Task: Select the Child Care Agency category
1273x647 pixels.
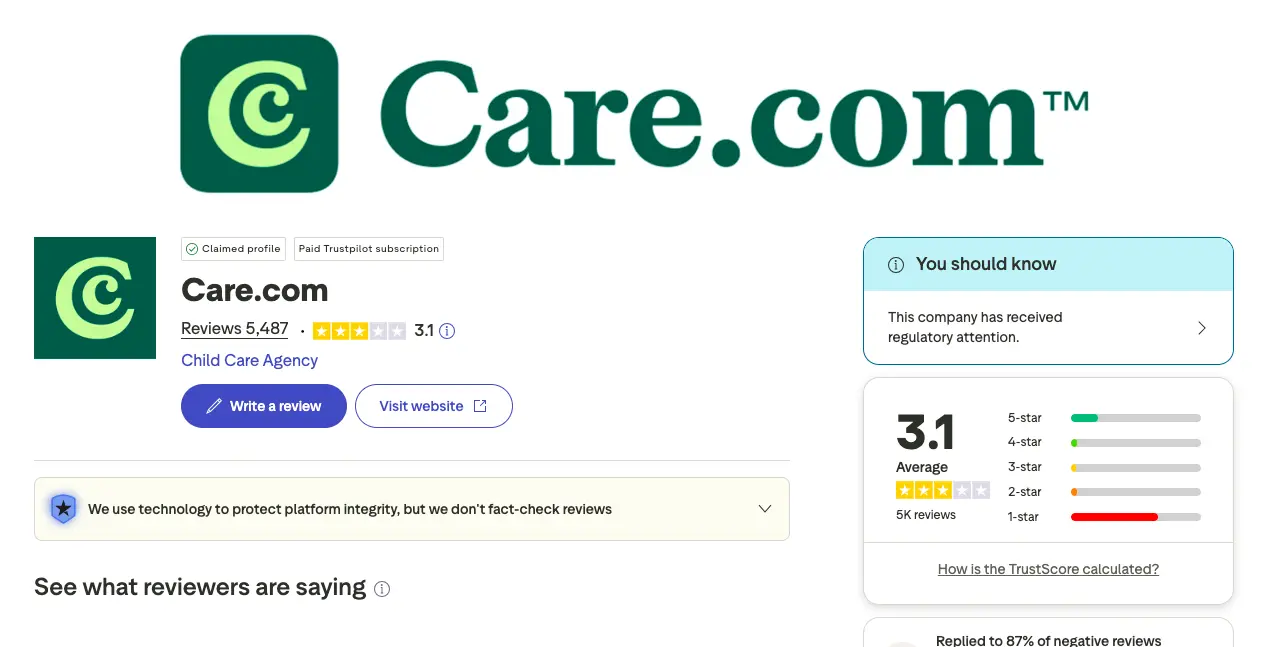Action: (249, 360)
